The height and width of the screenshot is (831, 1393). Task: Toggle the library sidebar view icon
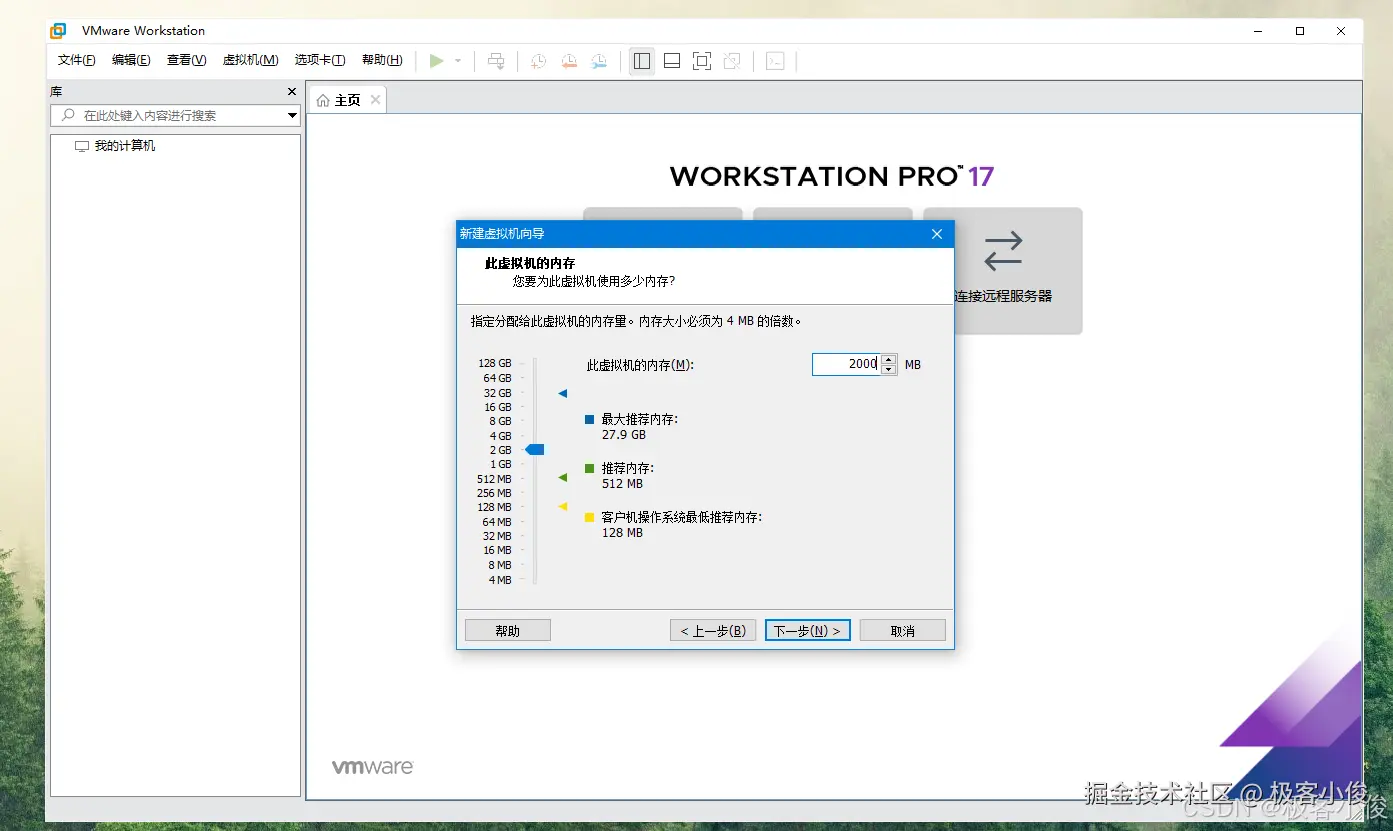pyautogui.click(x=642, y=61)
